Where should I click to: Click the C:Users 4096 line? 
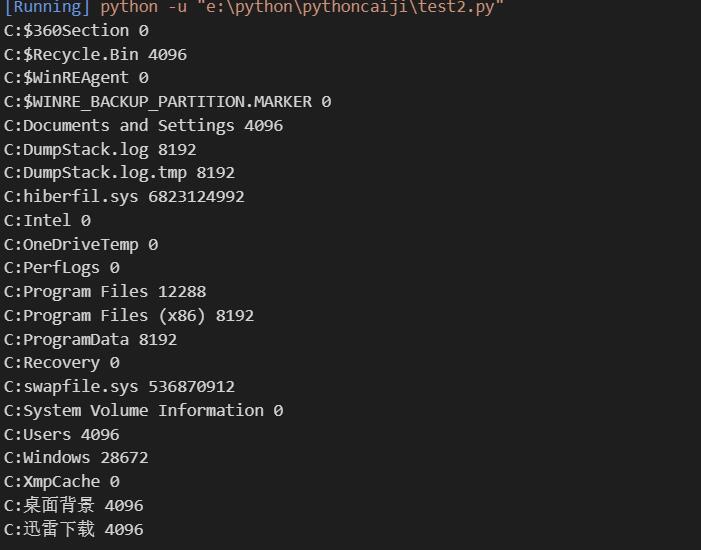pyautogui.click(x=62, y=435)
